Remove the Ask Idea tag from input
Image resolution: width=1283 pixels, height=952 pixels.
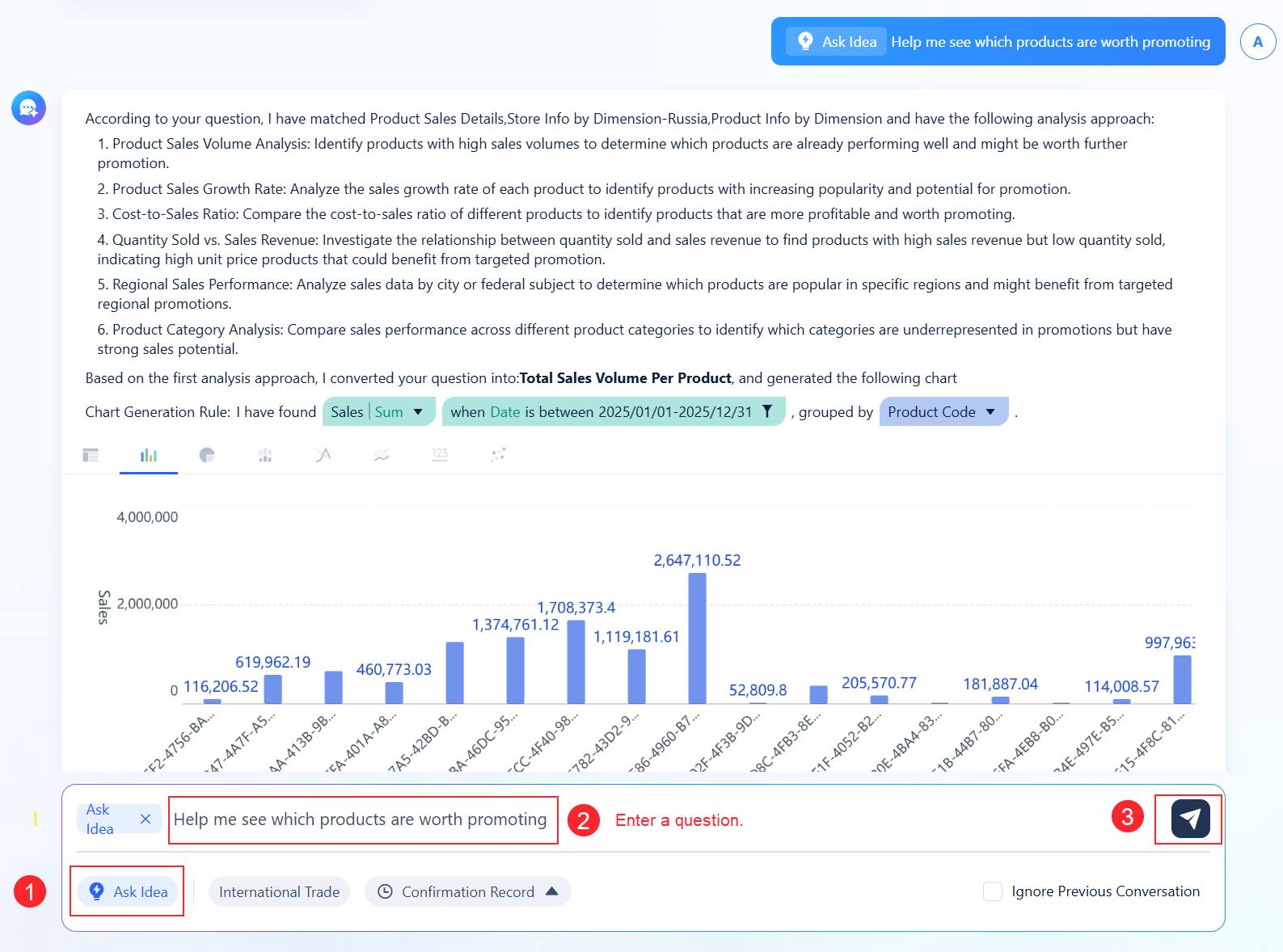pos(146,819)
